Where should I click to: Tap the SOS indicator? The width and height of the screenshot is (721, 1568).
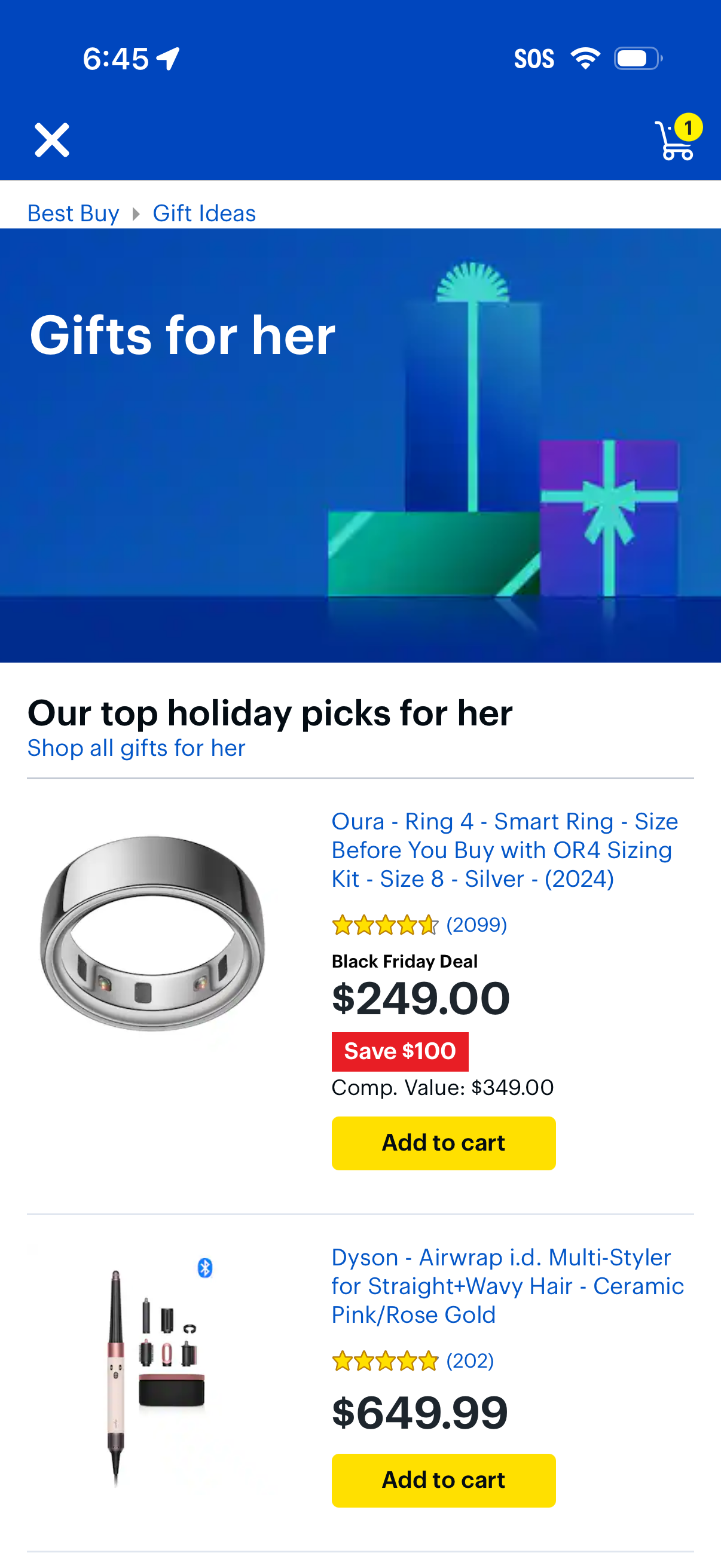tap(535, 58)
